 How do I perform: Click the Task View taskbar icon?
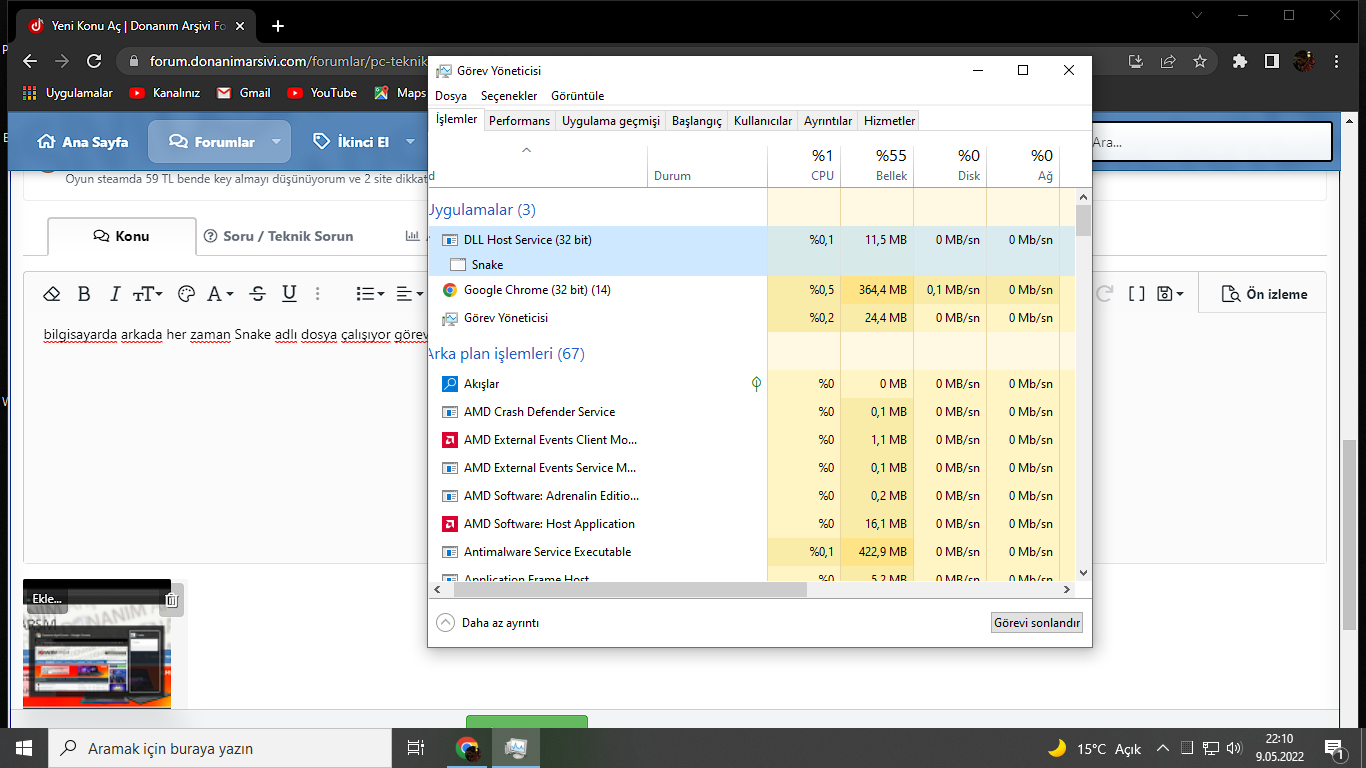(416, 748)
